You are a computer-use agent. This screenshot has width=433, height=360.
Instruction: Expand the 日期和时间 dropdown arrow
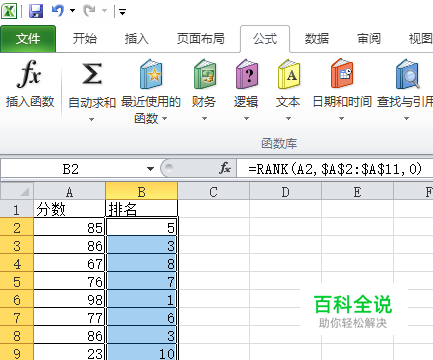point(341,118)
